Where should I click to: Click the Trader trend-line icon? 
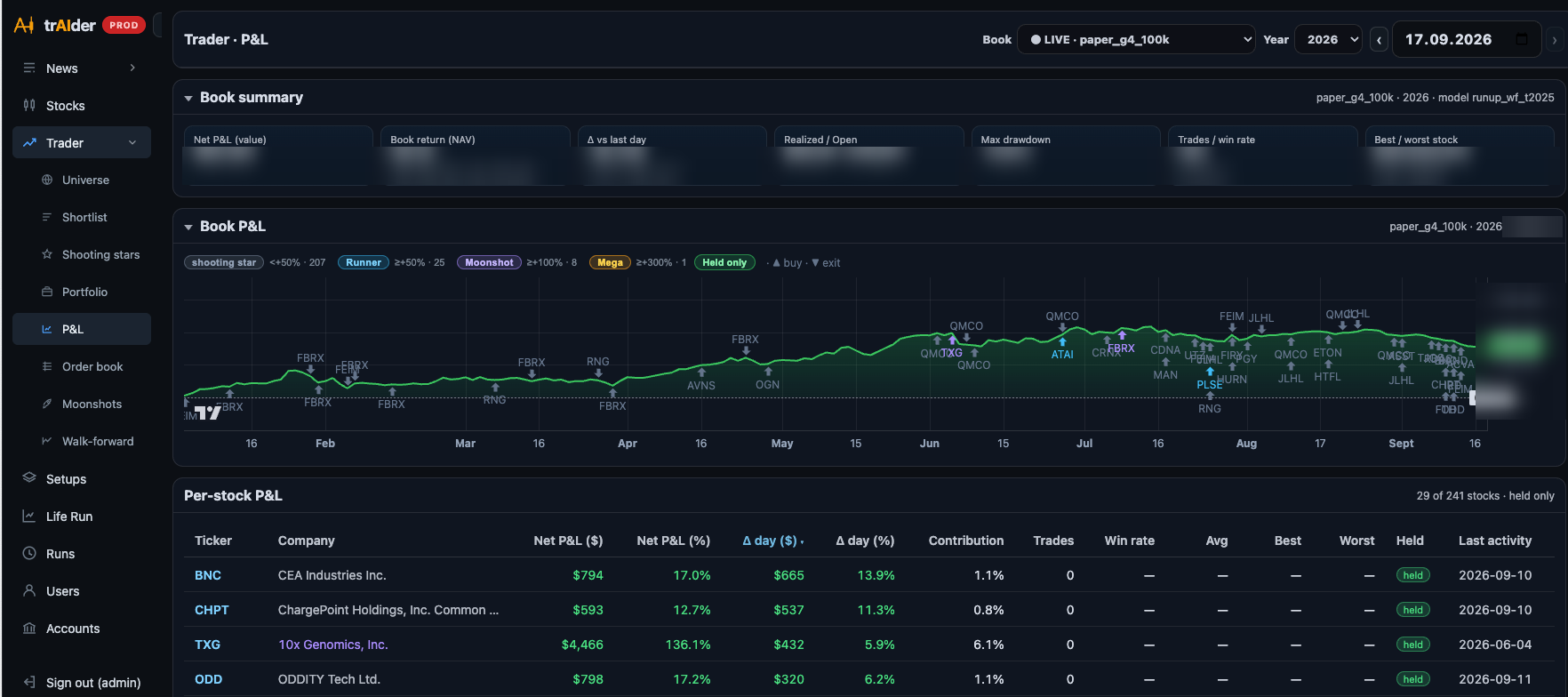tap(29, 143)
